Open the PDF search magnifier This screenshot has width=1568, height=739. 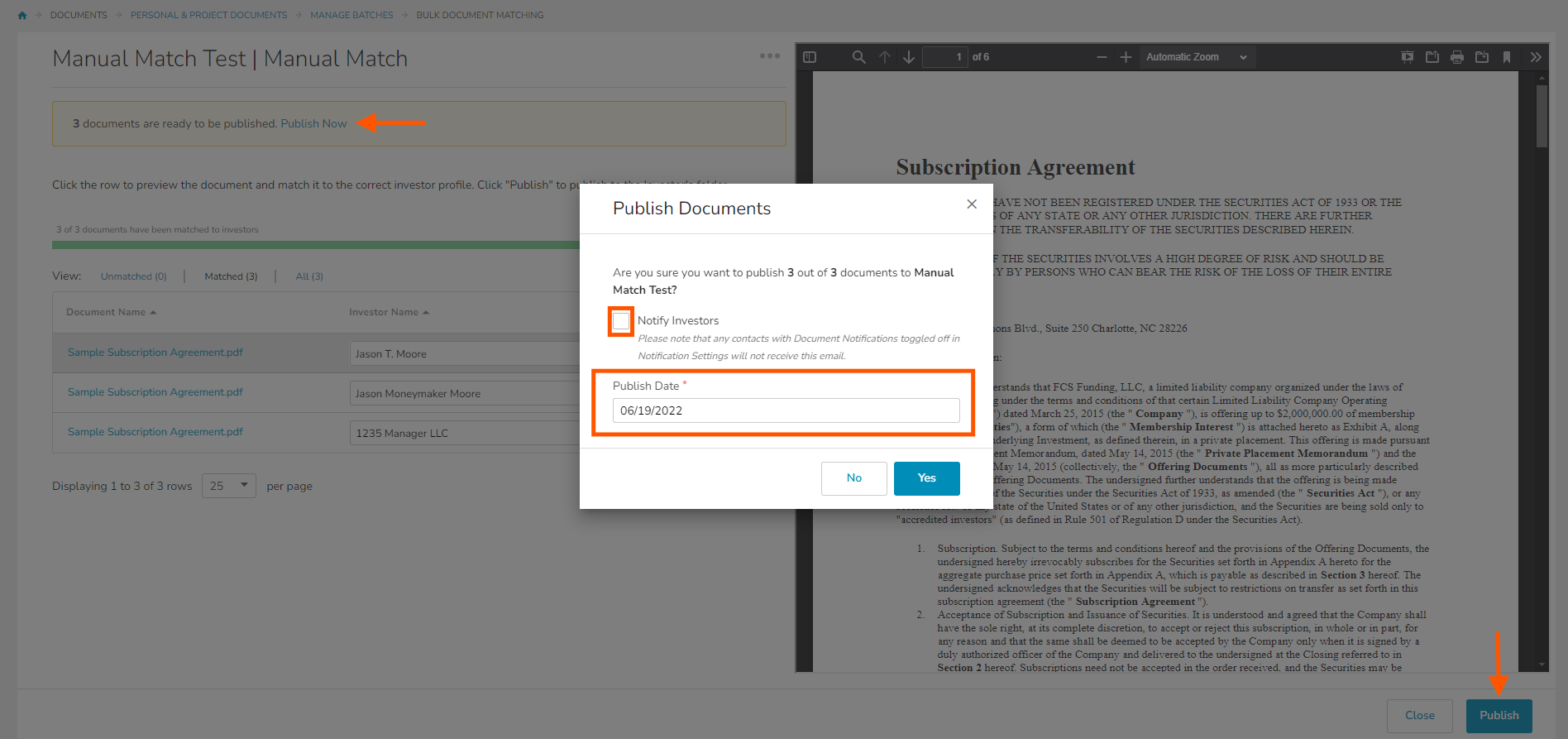point(858,57)
